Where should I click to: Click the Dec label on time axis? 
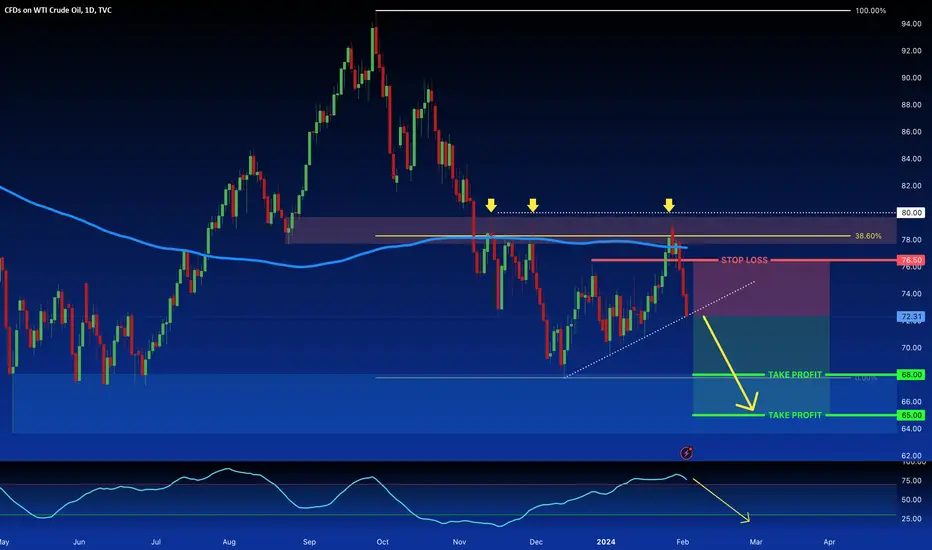tap(536, 542)
